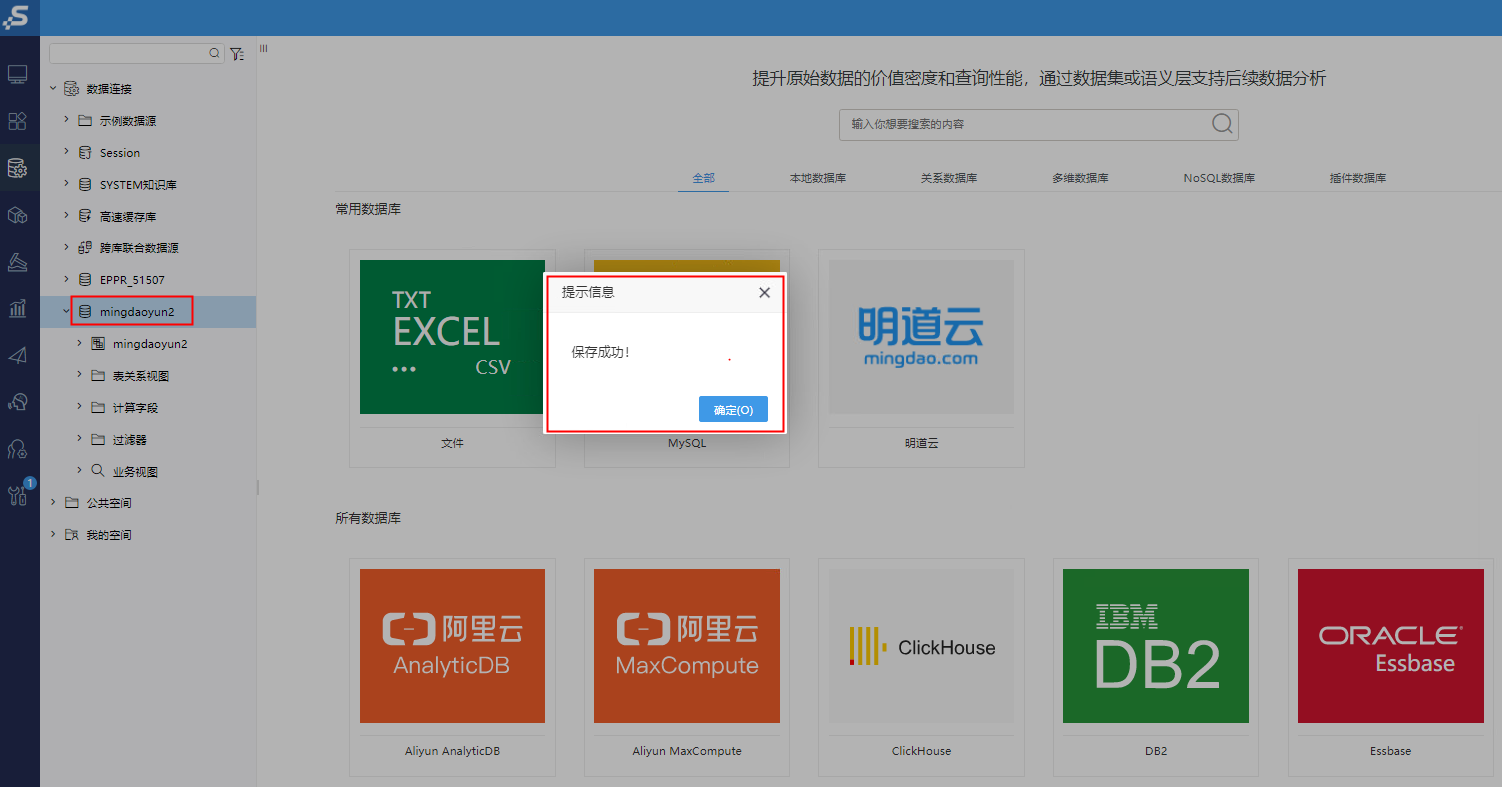Switch to the 本地数据库 tab
Screen dimensions: 1502x787
click(818, 178)
